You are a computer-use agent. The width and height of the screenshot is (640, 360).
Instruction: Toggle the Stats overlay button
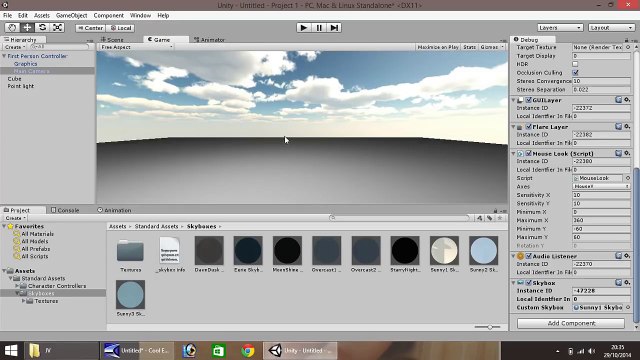[469, 47]
